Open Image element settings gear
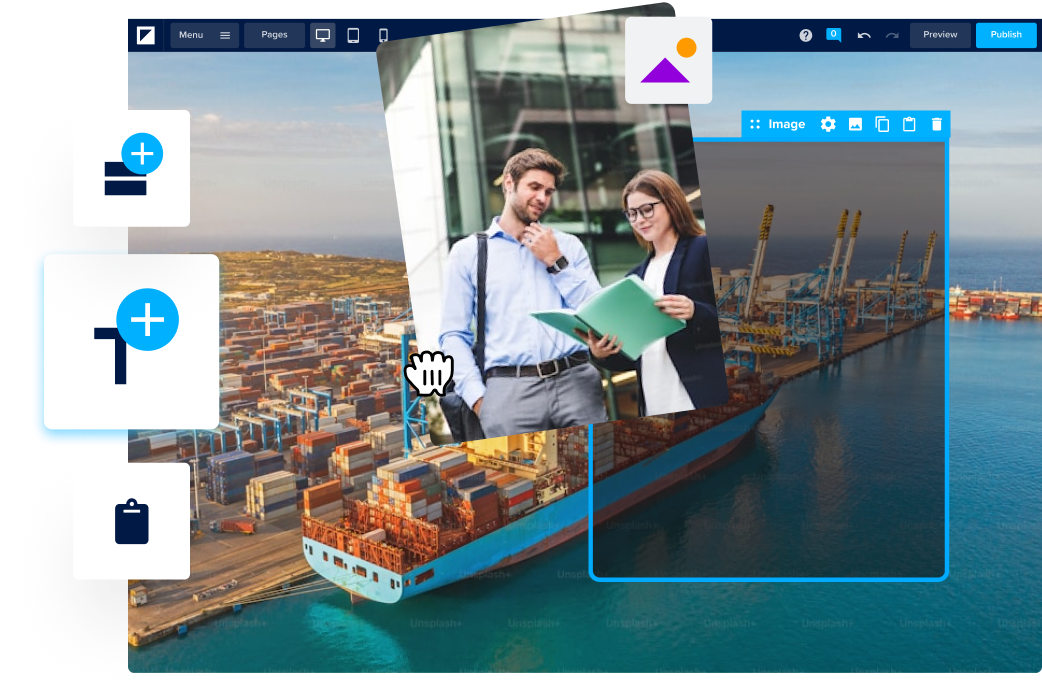The image size is (1042, 700). pos(828,124)
